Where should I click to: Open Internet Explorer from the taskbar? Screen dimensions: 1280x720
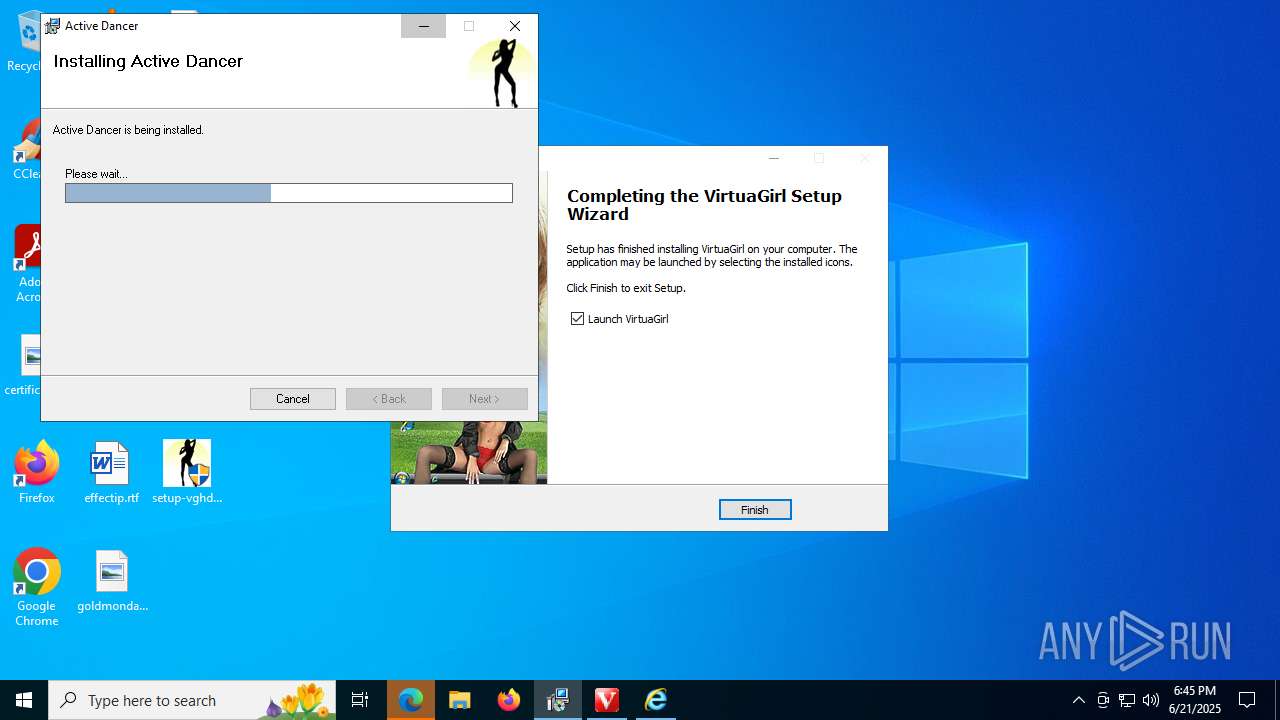coord(656,700)
